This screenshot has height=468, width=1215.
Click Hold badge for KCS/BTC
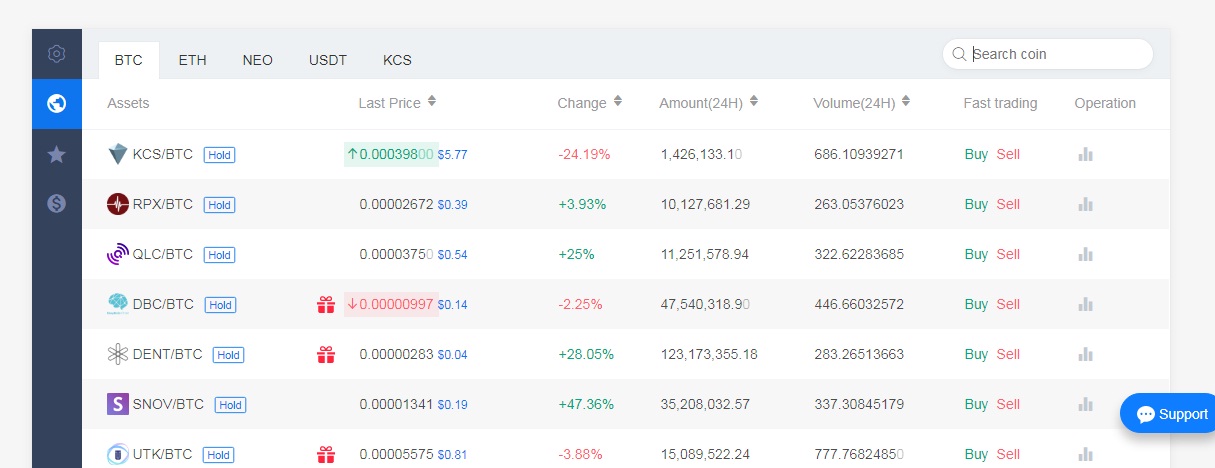219,155
